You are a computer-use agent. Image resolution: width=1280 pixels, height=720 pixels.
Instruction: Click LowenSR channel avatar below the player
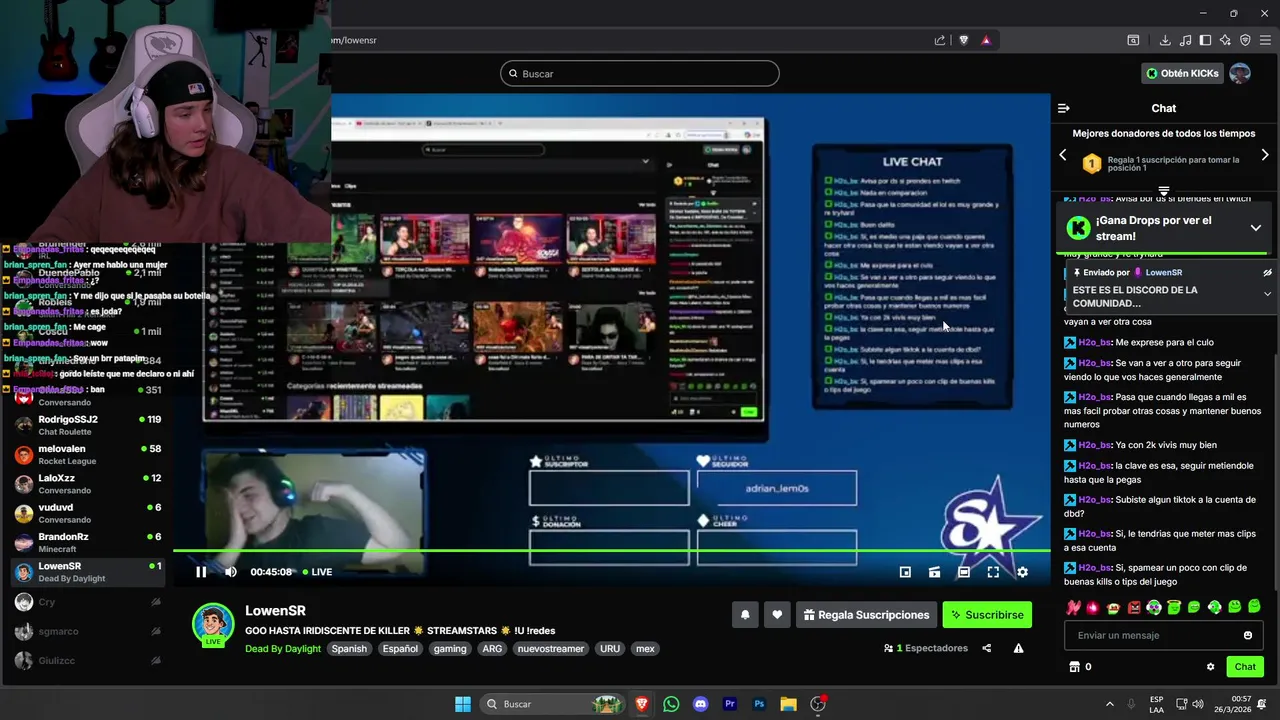point(213,624)
